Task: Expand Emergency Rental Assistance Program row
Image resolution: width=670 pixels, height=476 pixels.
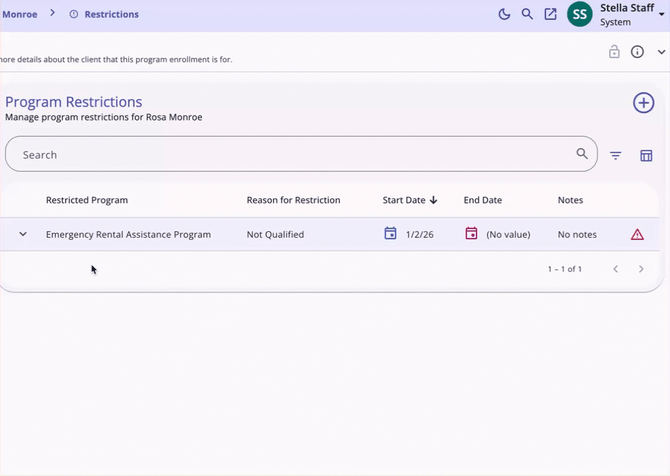Action: pos(22,234)
